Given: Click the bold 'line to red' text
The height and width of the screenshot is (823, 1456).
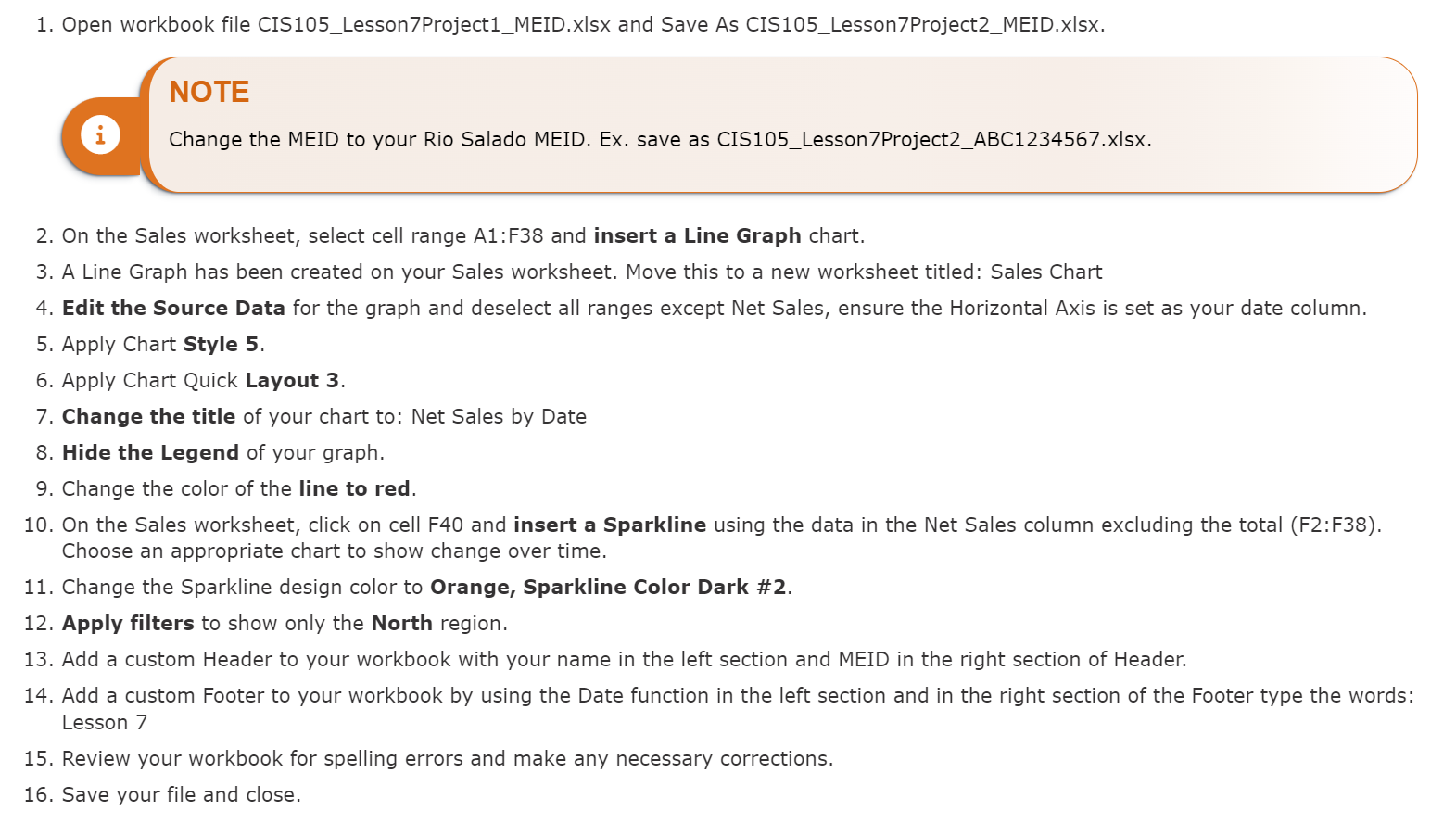Looking at the screenshot, I should click(x=354, y=489).
